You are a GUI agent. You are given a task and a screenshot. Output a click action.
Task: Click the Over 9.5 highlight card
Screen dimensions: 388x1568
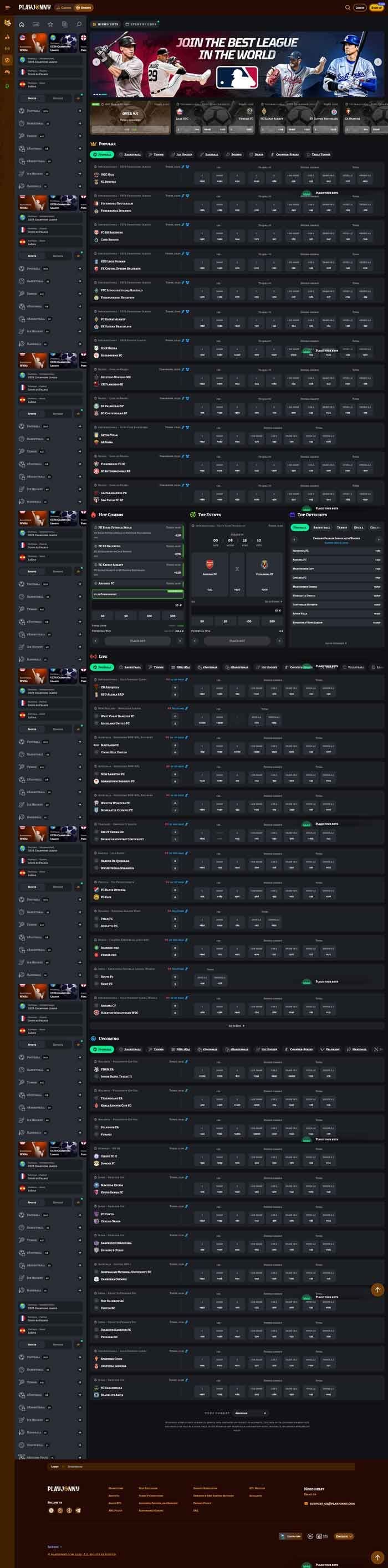point(130,117)
